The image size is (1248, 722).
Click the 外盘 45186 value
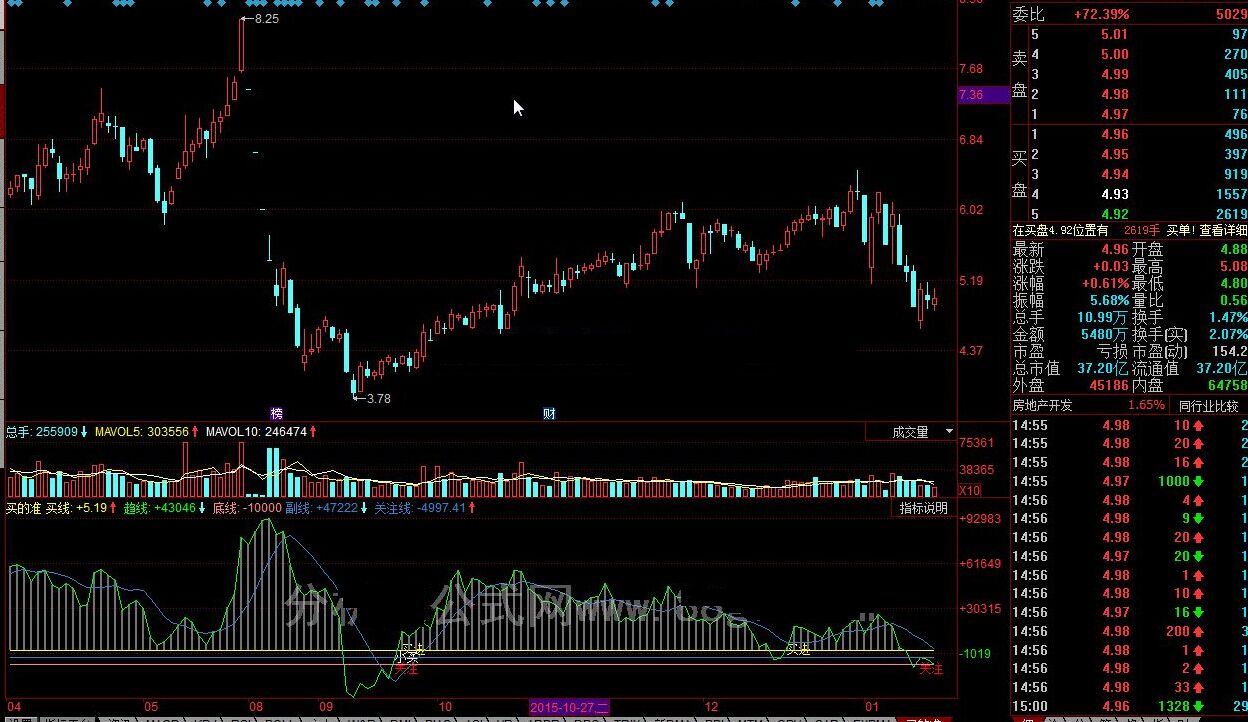click(1107, 386)
